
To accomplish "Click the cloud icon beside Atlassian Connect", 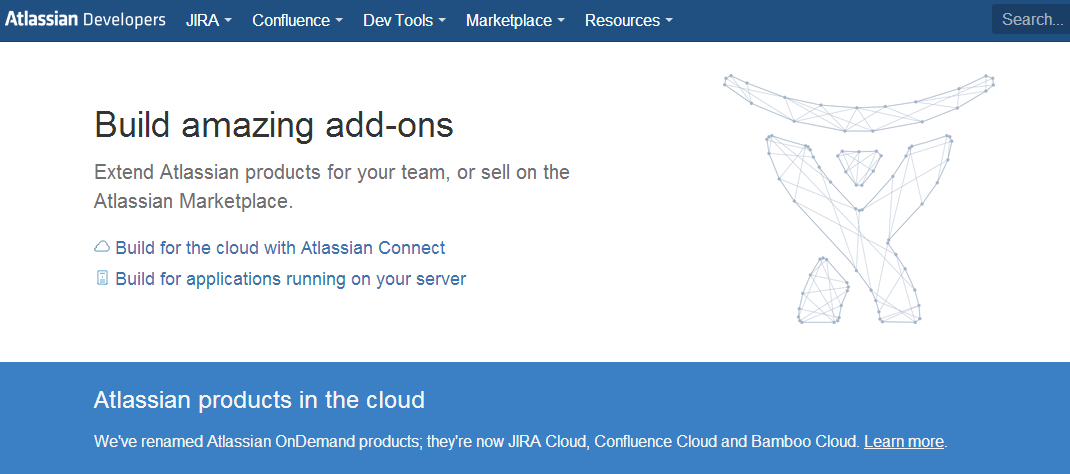I will (102, 247).
